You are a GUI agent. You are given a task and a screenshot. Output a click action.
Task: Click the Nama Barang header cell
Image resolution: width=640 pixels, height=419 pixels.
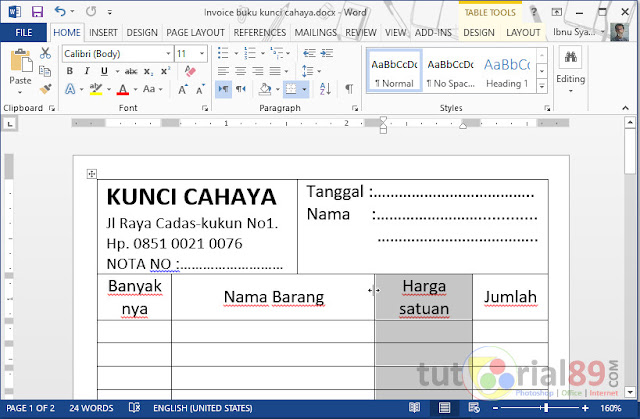point(273,297)
